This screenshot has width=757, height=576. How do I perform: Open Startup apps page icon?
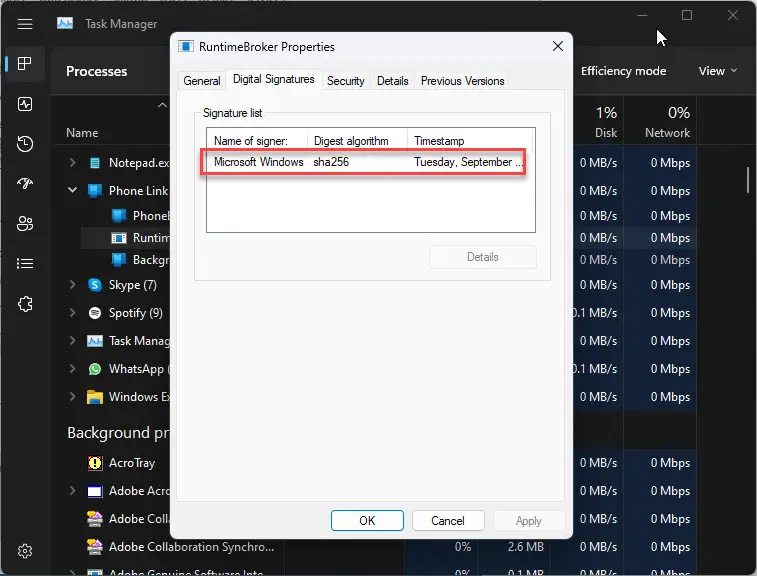click(25, 183)
